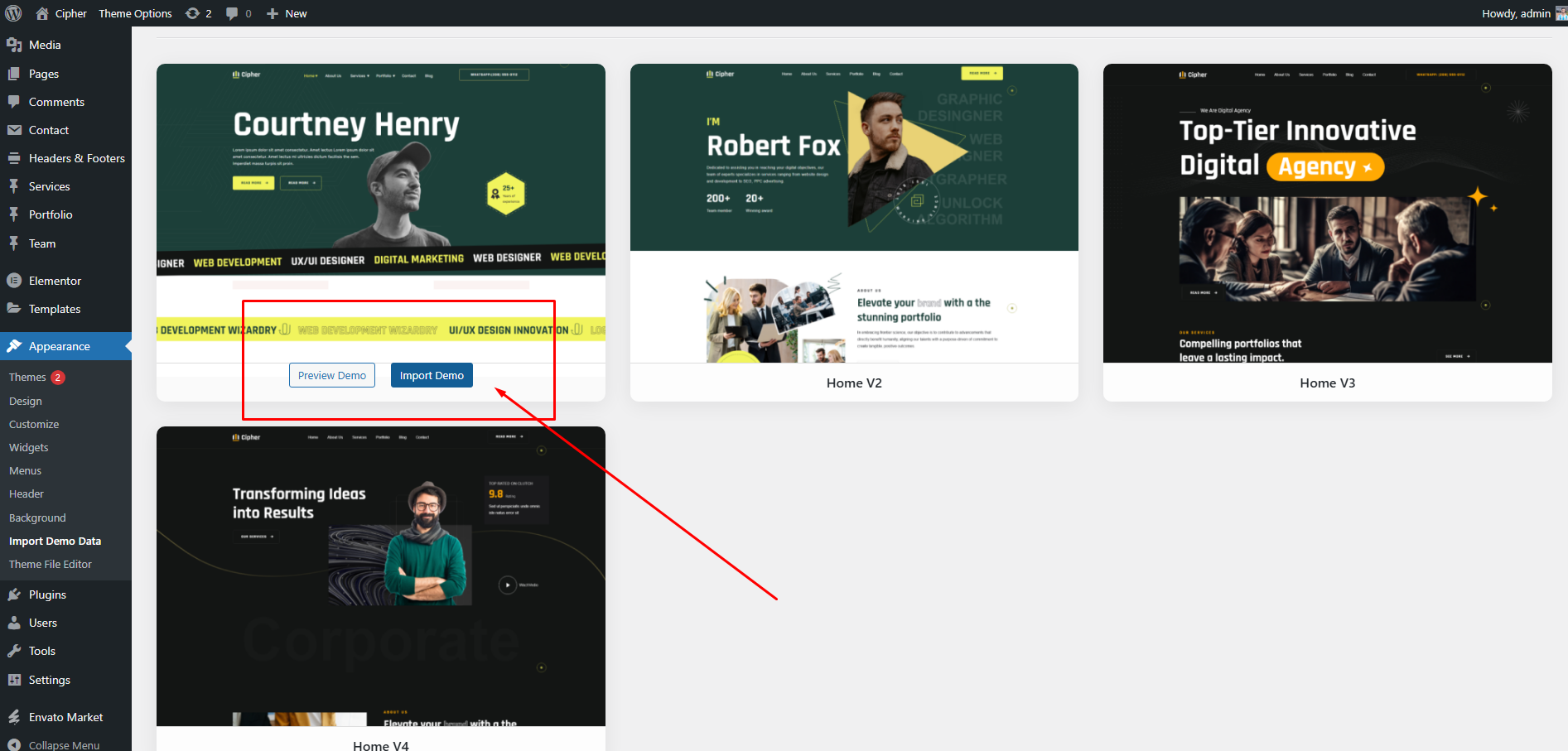Click the Tools wrench icon
Viewport: 1568px width, 751px height.
click(14, 651)
